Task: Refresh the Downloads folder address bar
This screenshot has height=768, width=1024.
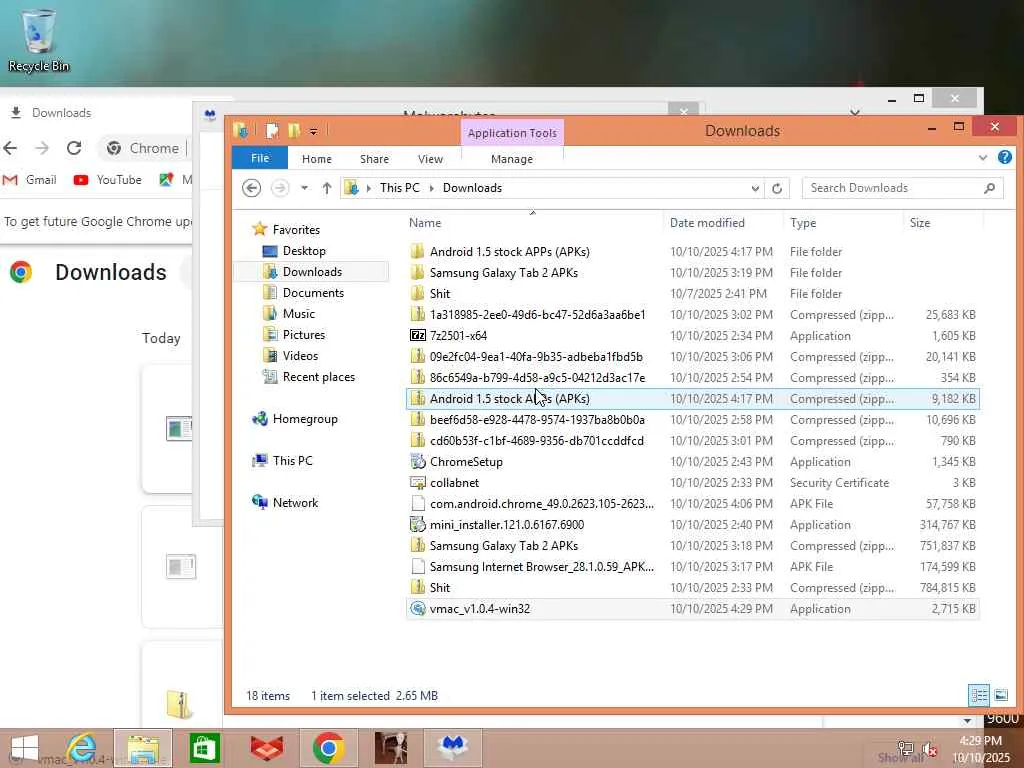Action: point(776,188)
